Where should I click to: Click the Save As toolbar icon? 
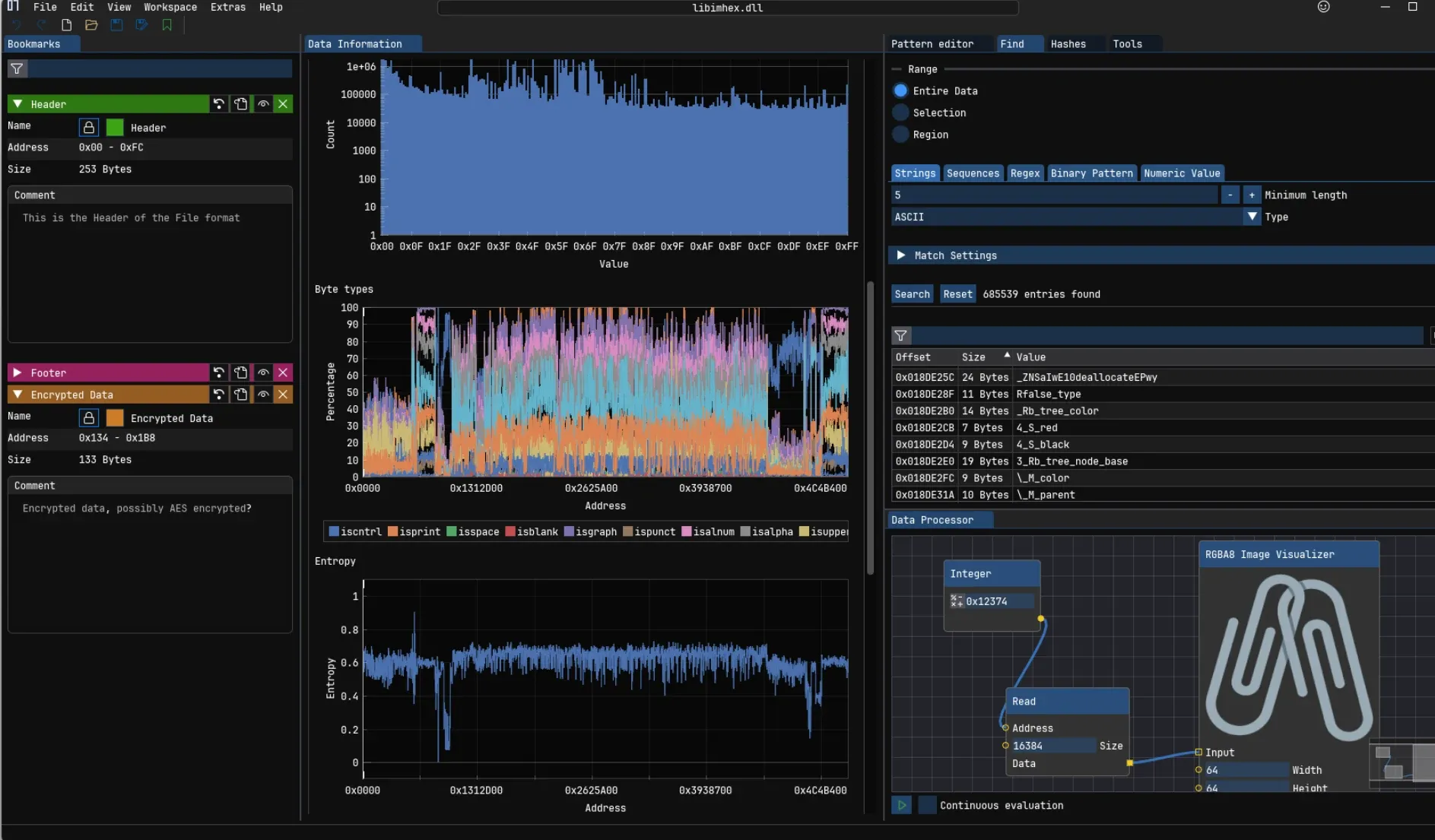click(141, 25)
